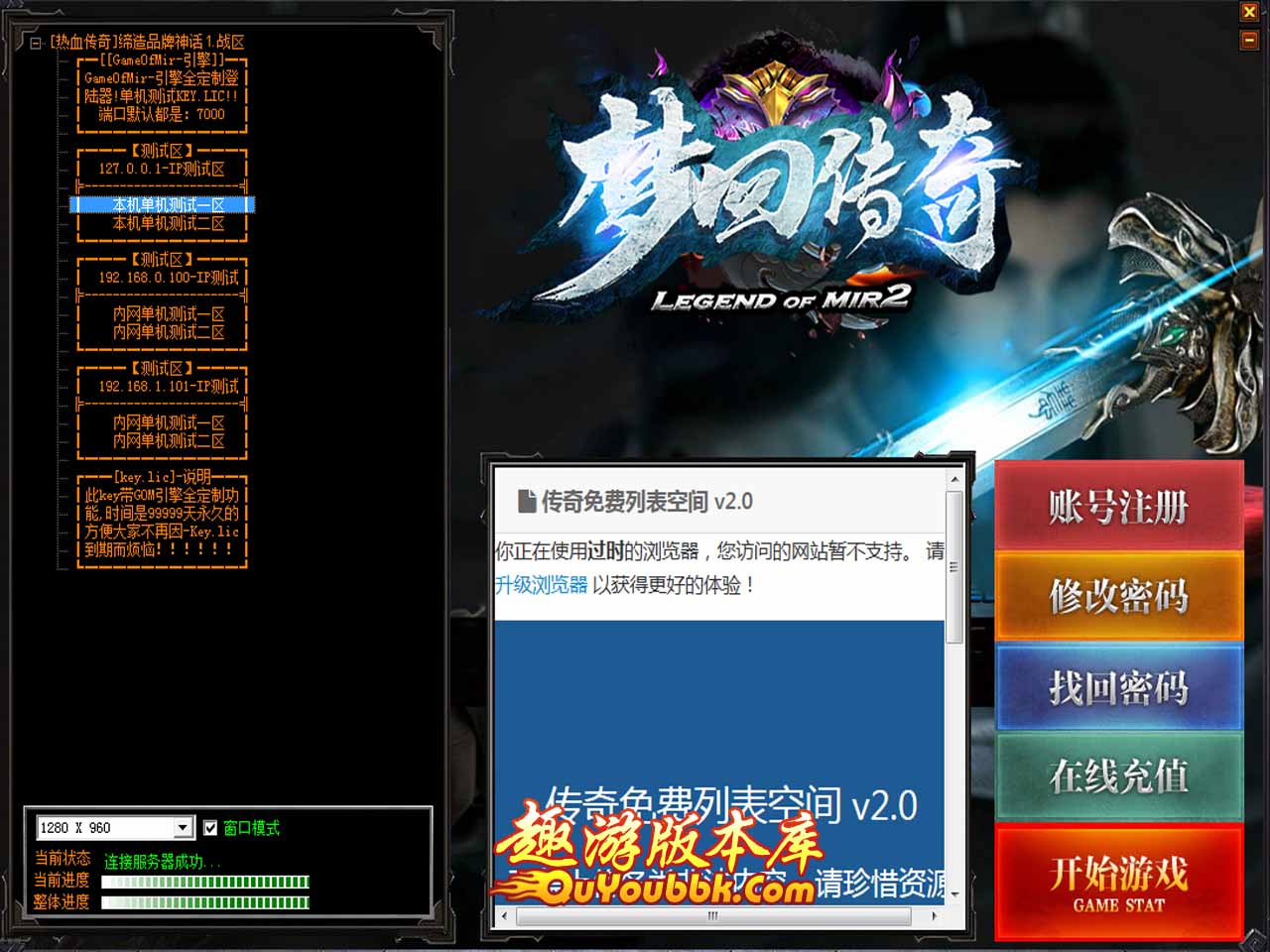Click the web panel vertical scrollbar thumb
This screenshot has height=952, width=1270.
(954, 567)
